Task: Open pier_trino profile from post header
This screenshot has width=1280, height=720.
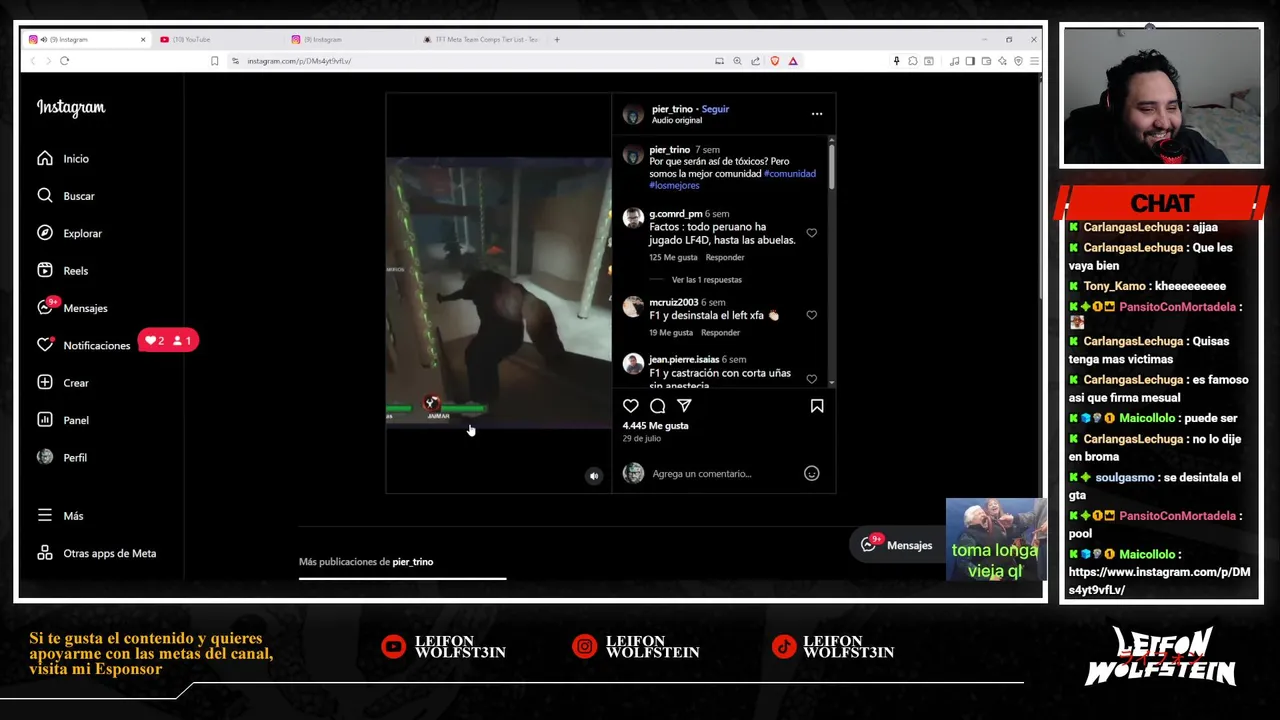Action: coord(672,109)
